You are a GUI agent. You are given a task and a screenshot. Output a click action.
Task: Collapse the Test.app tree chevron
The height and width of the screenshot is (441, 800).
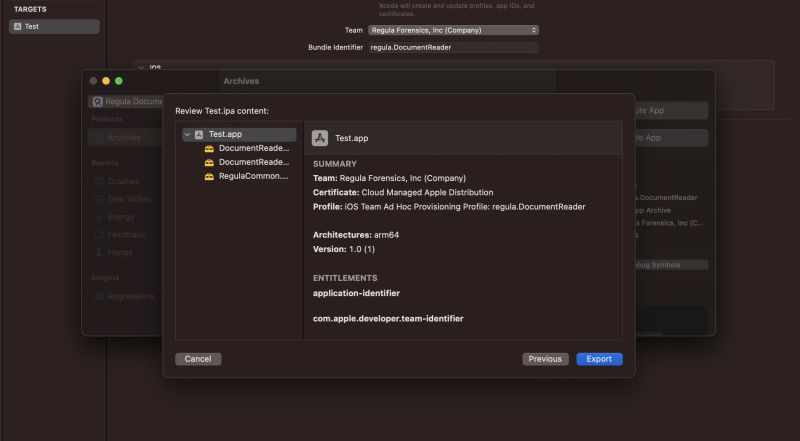(187, 134)
